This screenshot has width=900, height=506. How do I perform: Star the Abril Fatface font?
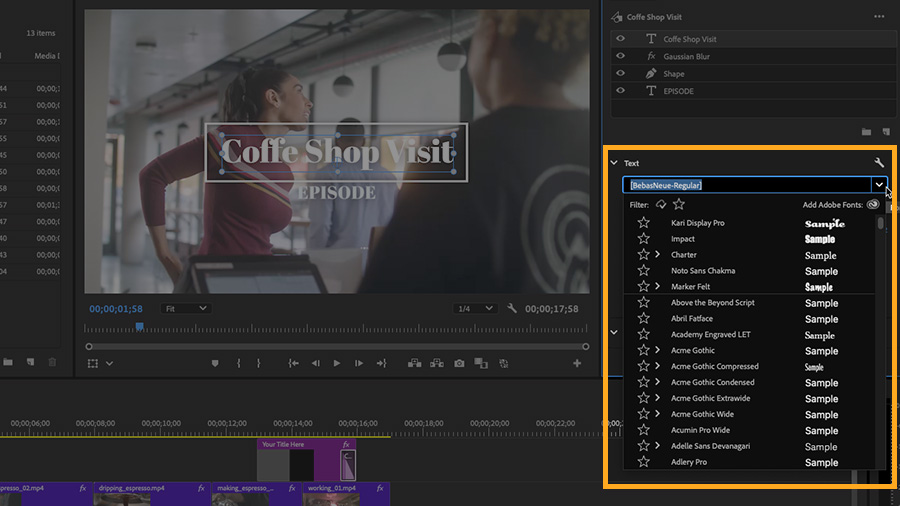643,318
